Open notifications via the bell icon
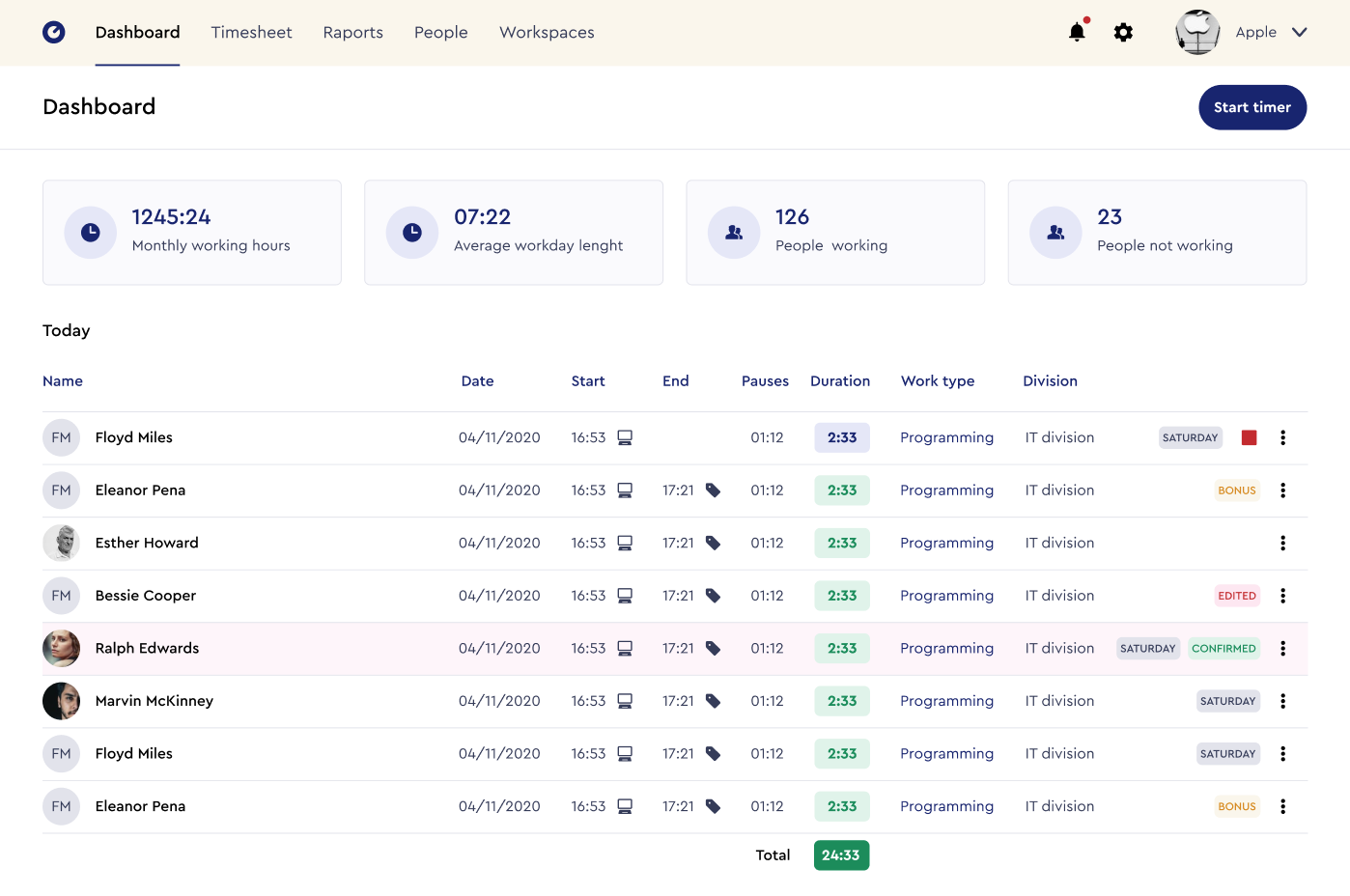Image resolution: width=1350 pixels, height=896 pixels. click(x=1076, y=32)
